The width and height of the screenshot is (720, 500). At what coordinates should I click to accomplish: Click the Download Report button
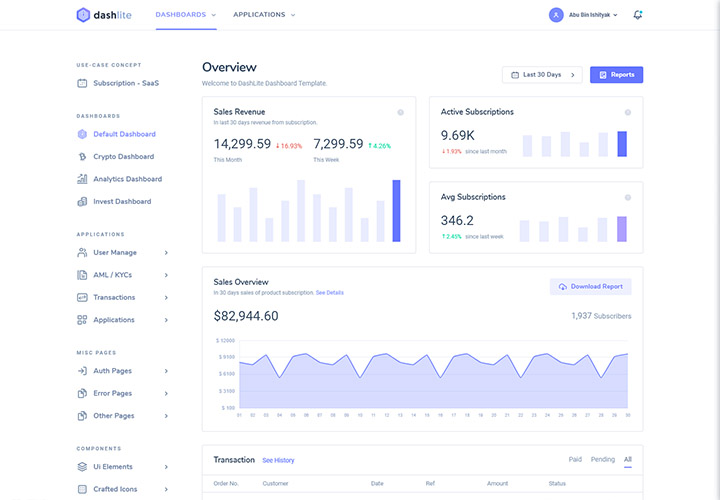[x=591, y=287]
